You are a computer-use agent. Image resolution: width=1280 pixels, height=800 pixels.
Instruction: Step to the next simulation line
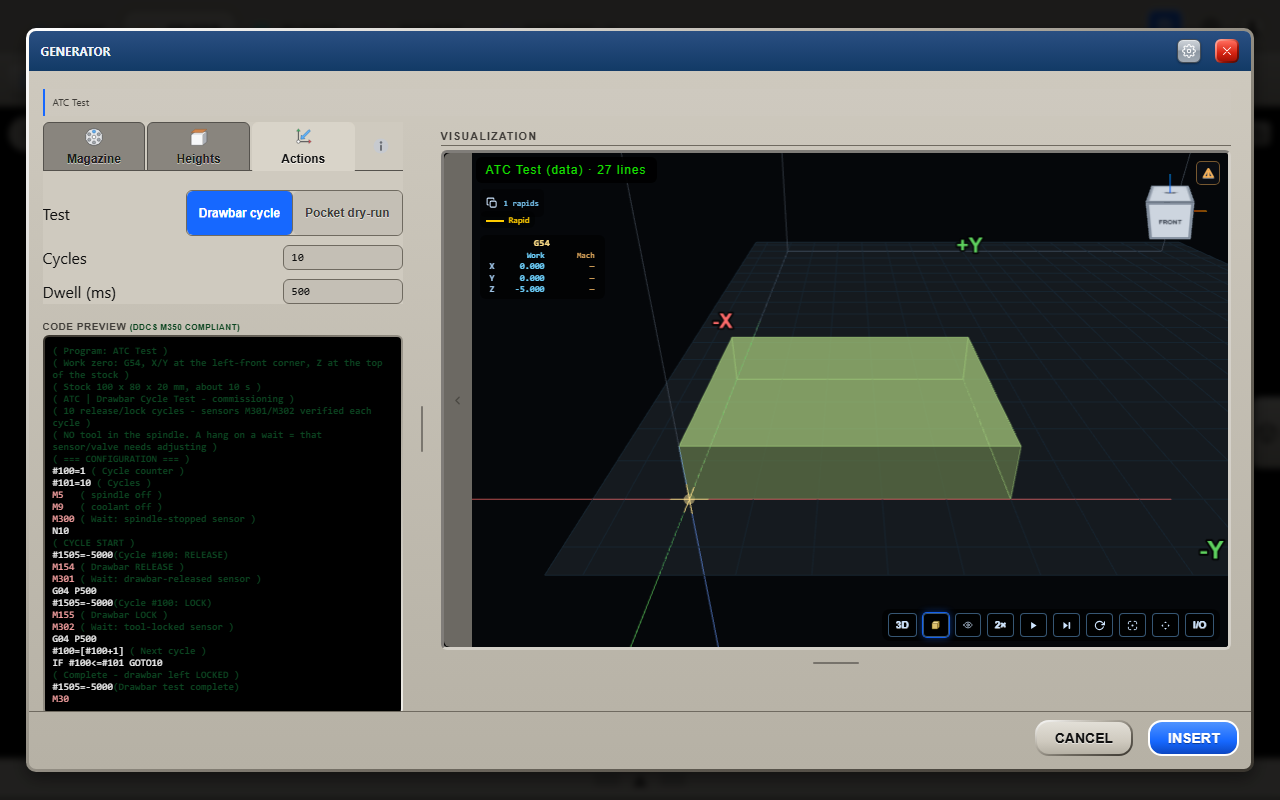point(1067,625)
